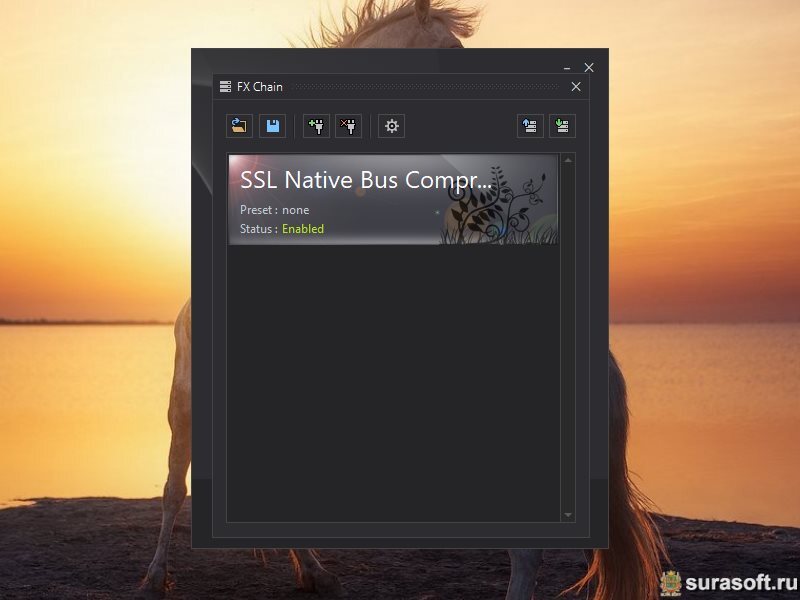This screenshot has width=800, height=600.
Task: Select the SSL Native Bus Compressor plugin card
Action: point(393,199)
